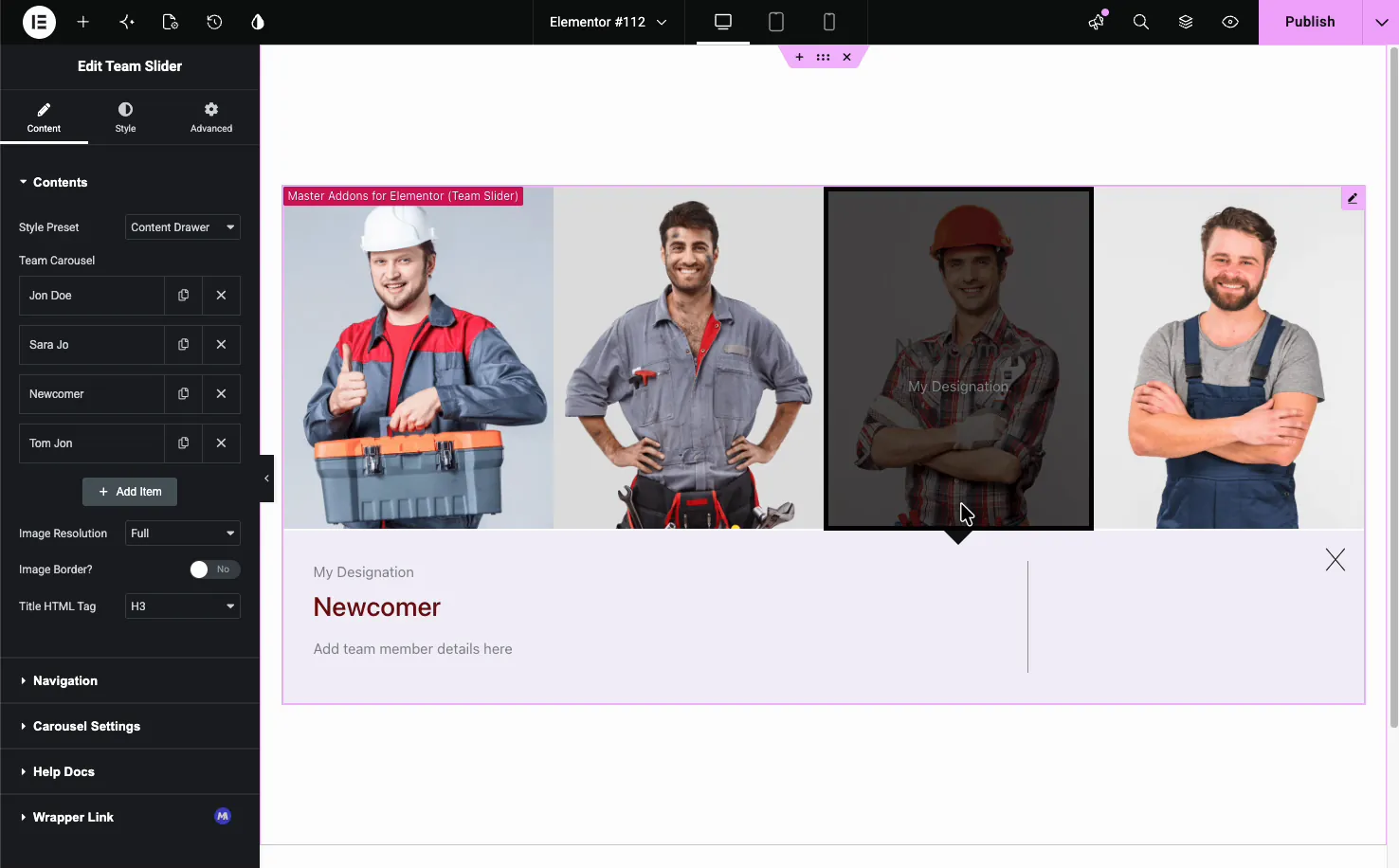Add a new section with the plus handle
Screen dimensions: 1399x868
point(799,57)
